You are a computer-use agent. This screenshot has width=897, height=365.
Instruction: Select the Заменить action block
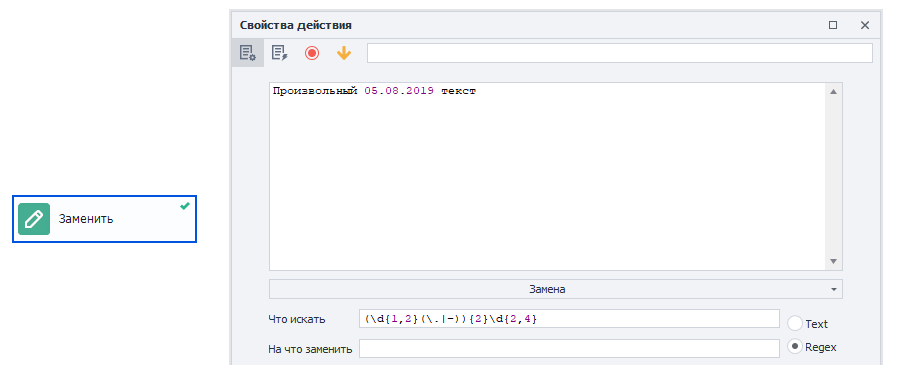coord(105,219)
